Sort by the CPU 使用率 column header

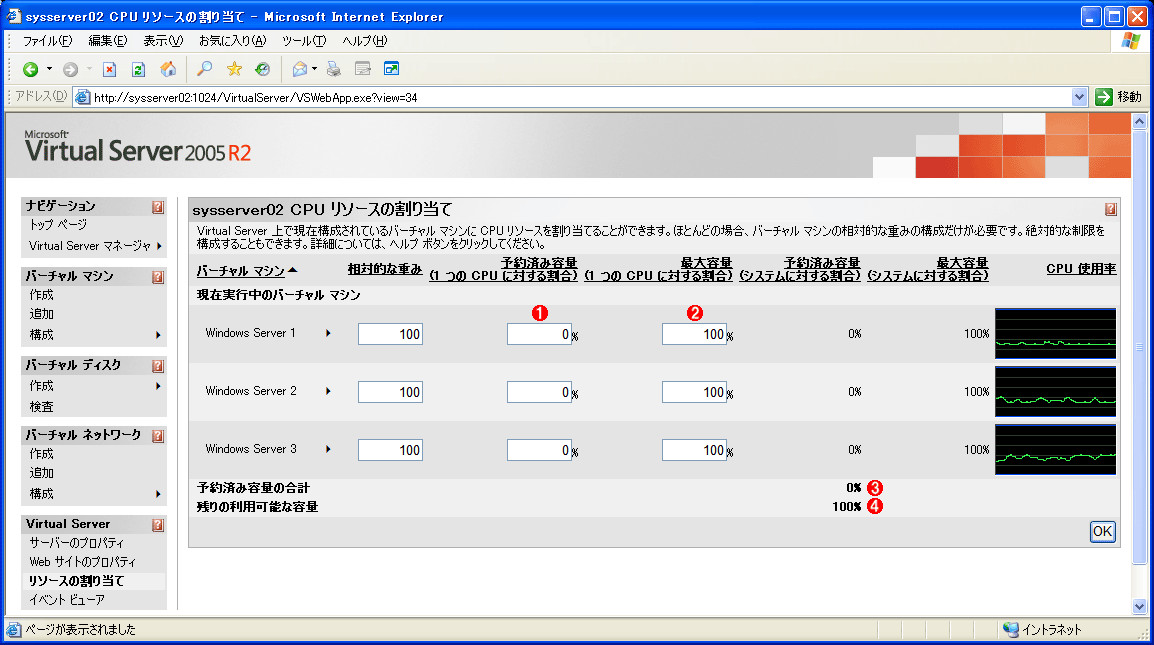tap(1081, 269)
